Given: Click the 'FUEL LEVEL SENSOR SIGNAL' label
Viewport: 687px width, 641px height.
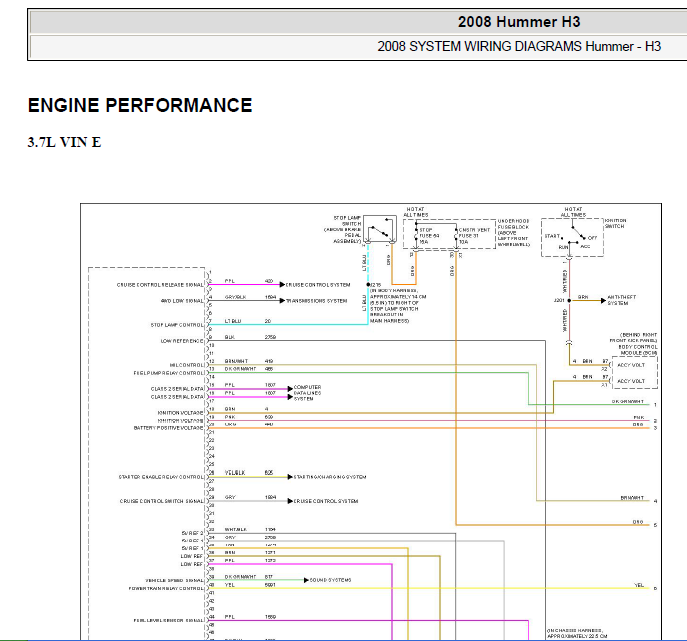Looking at the screenshot, I should [169, 620].
